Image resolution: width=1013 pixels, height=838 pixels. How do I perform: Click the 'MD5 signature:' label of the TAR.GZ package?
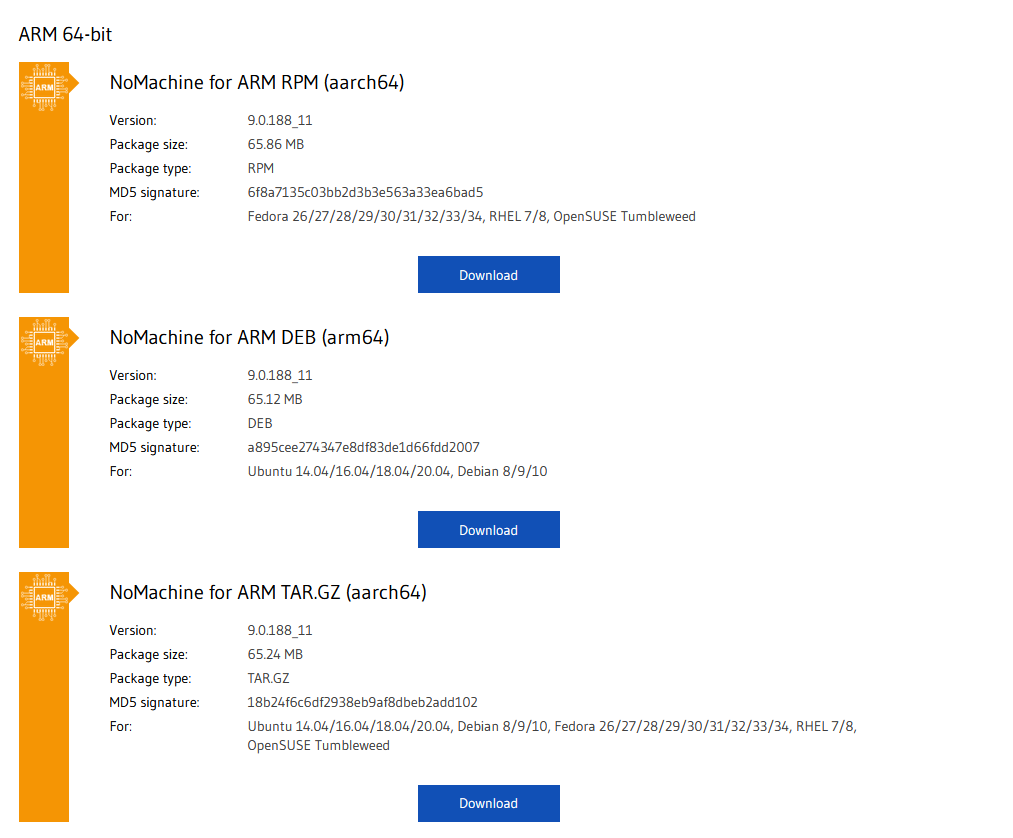point(155,702)
